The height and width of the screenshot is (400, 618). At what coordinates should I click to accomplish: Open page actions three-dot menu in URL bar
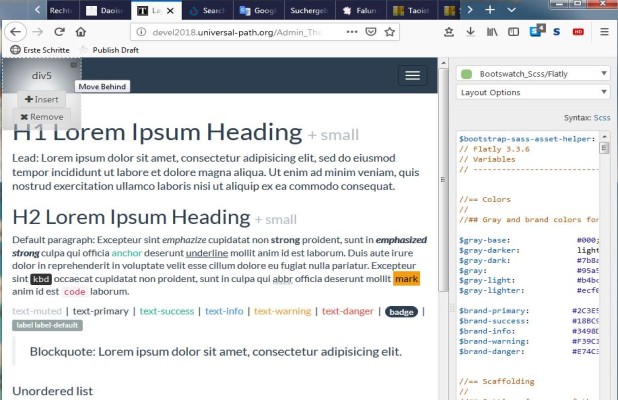(351, 32)
